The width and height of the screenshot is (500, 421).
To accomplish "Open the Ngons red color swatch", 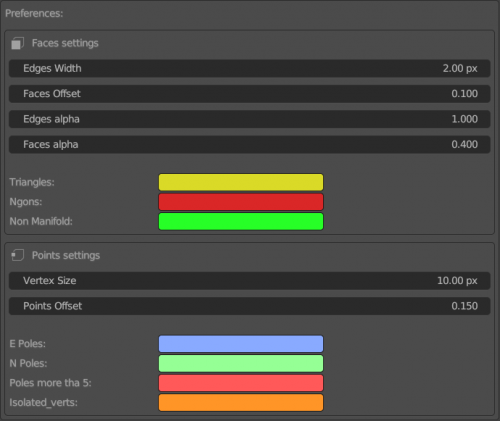I will pos(241,202).
